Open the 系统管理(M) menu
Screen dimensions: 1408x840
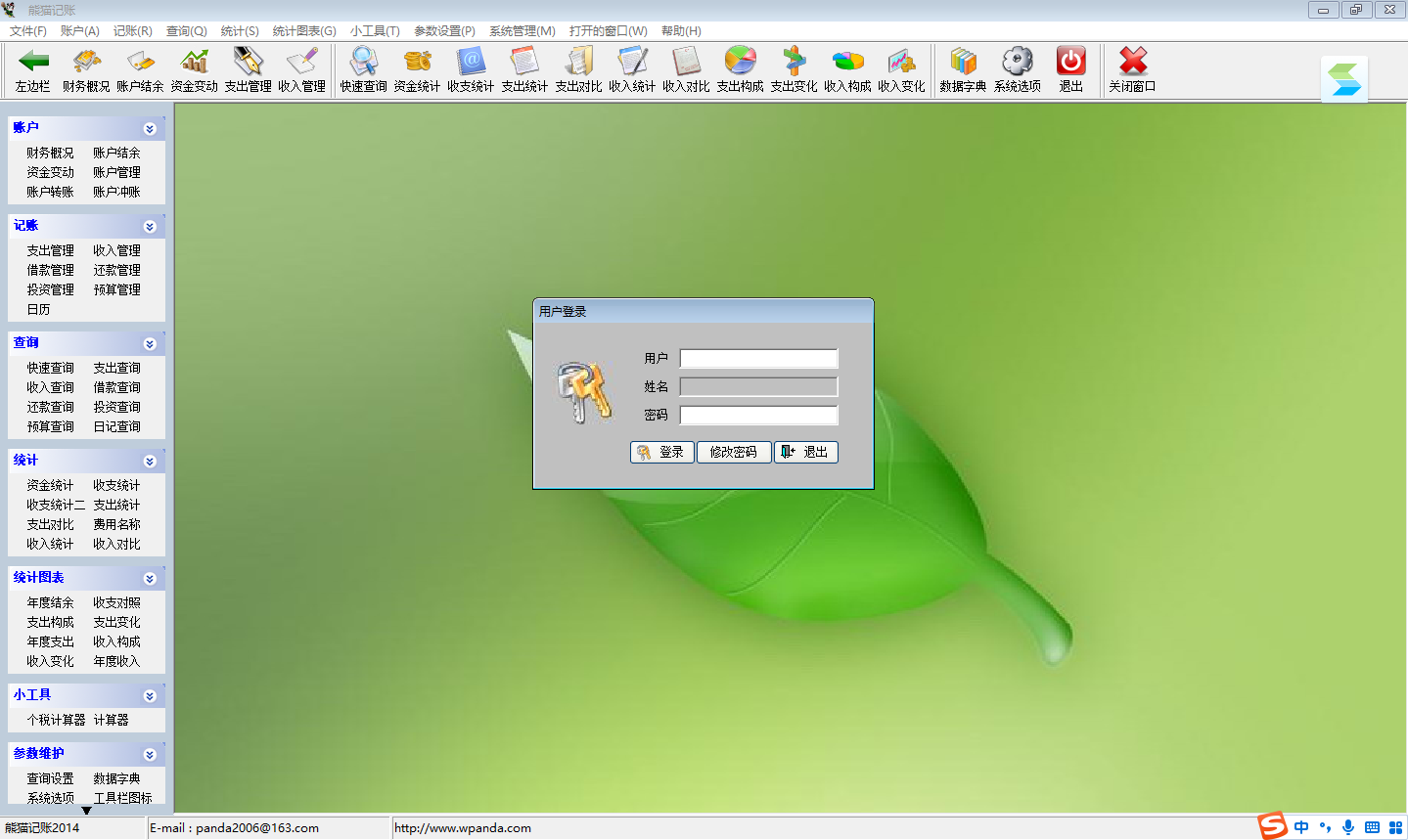(x=522, y=31)
